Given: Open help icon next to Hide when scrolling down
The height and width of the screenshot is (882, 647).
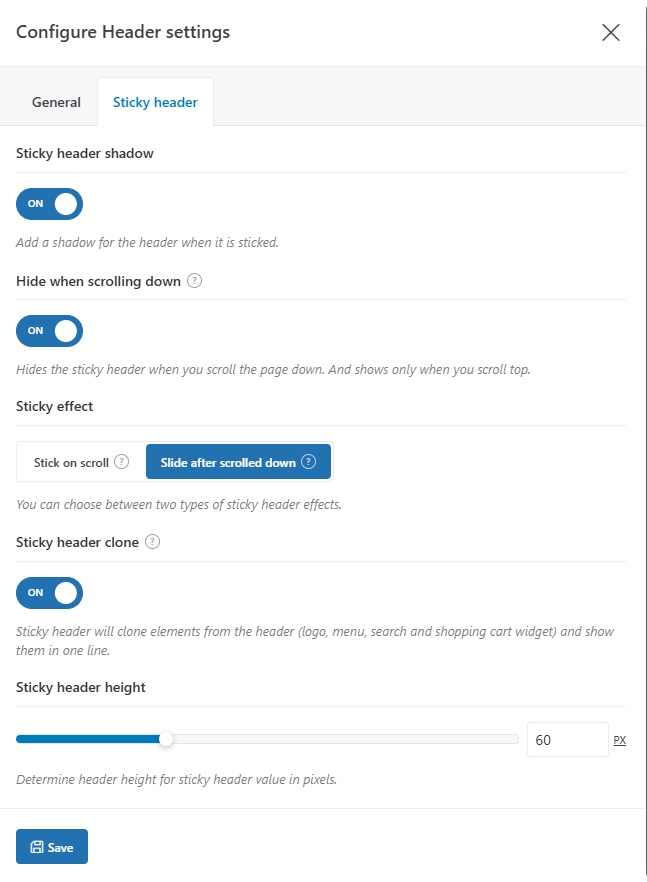Looking at the screenshot, I should (x=194, y=280).
